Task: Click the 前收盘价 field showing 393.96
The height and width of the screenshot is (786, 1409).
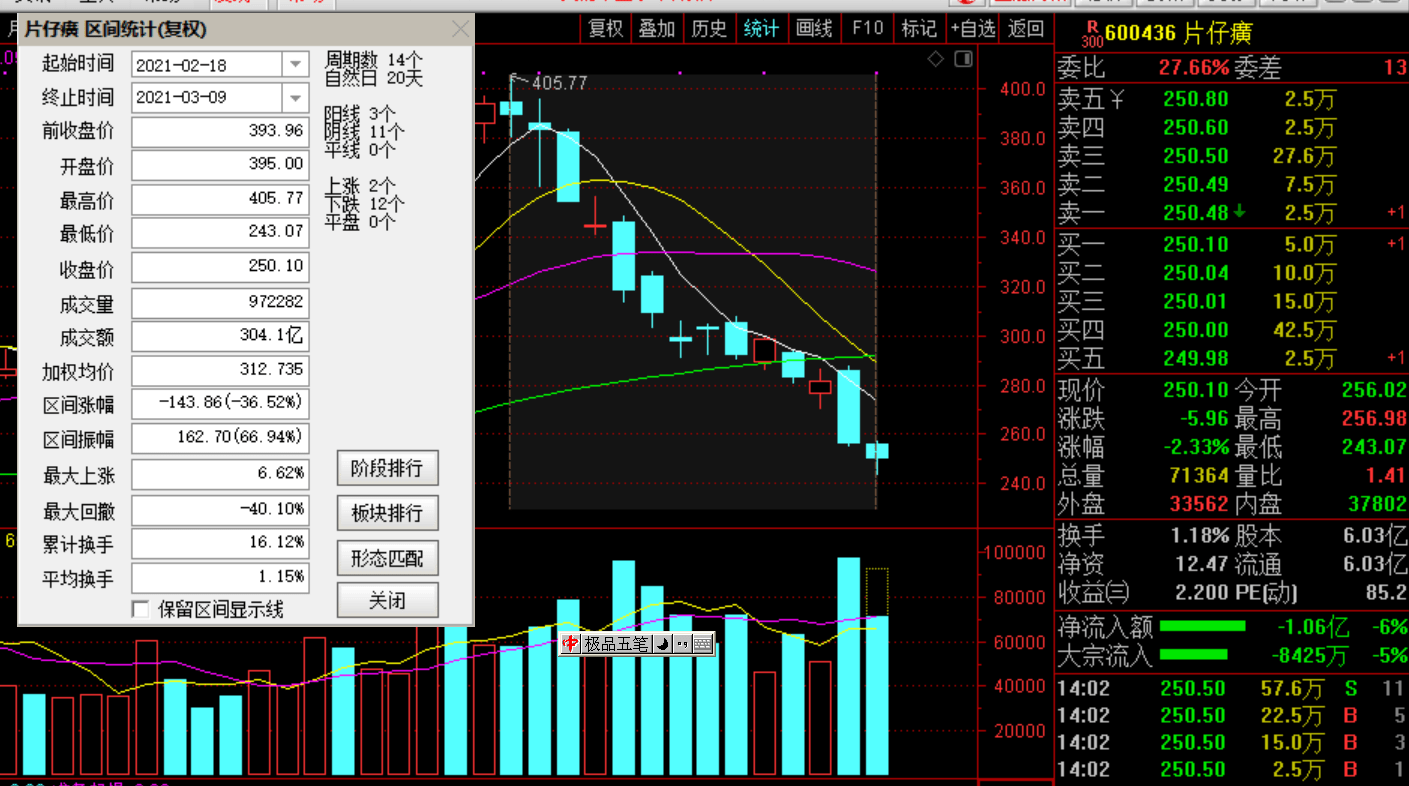Action: (x=220, y=132)
